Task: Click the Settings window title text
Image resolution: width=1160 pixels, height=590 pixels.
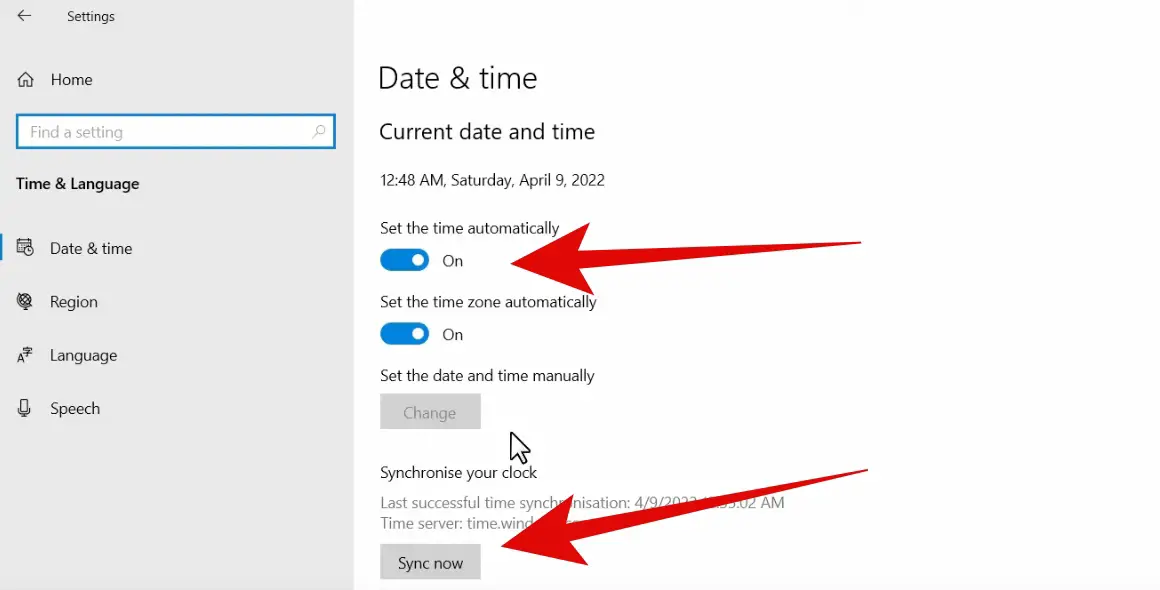Action: tap(91, 16)
